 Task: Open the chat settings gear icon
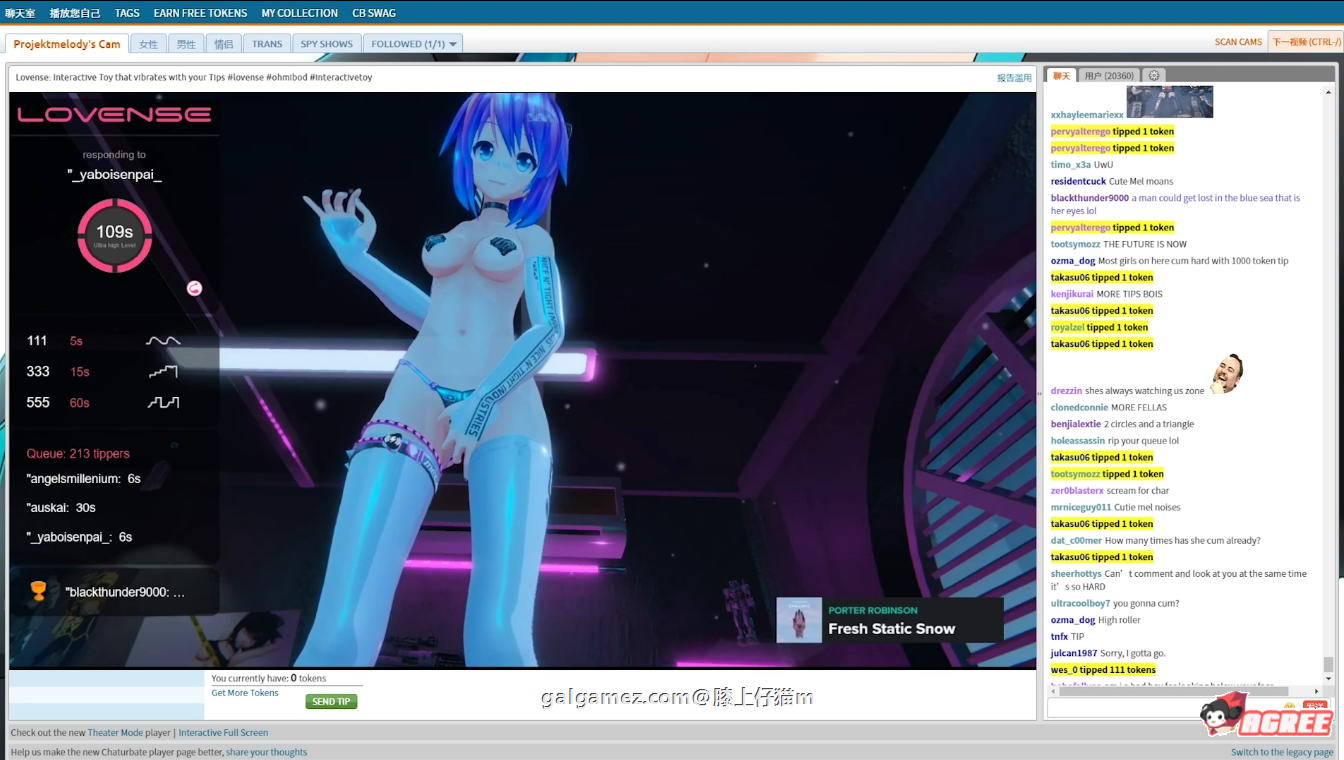tap(1153, 75)
